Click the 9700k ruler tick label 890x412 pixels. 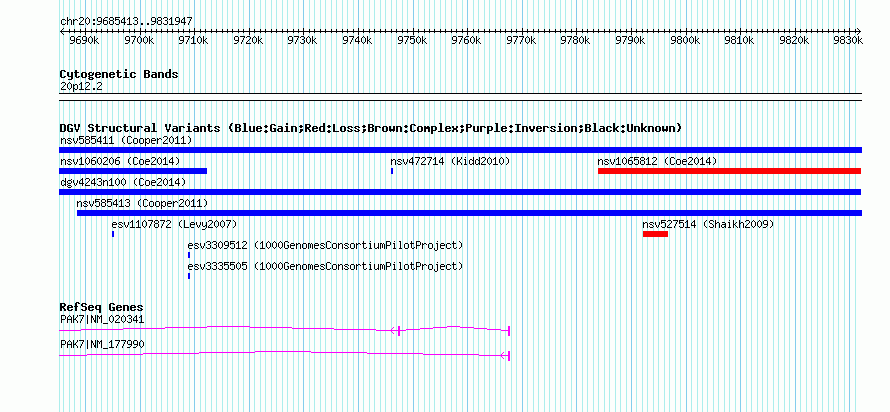pyautogui.click(x=139, y=40)
